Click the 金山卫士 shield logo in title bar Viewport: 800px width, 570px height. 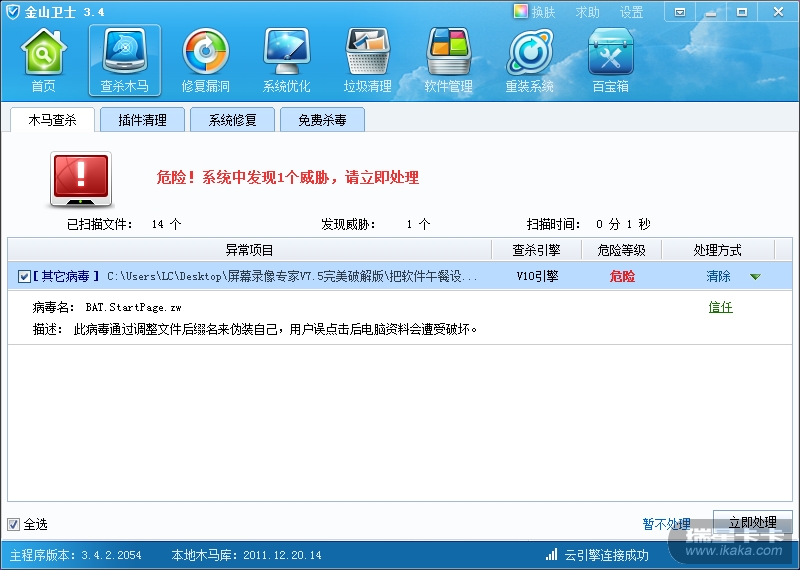pyautogui.click(x=13, y=12)
